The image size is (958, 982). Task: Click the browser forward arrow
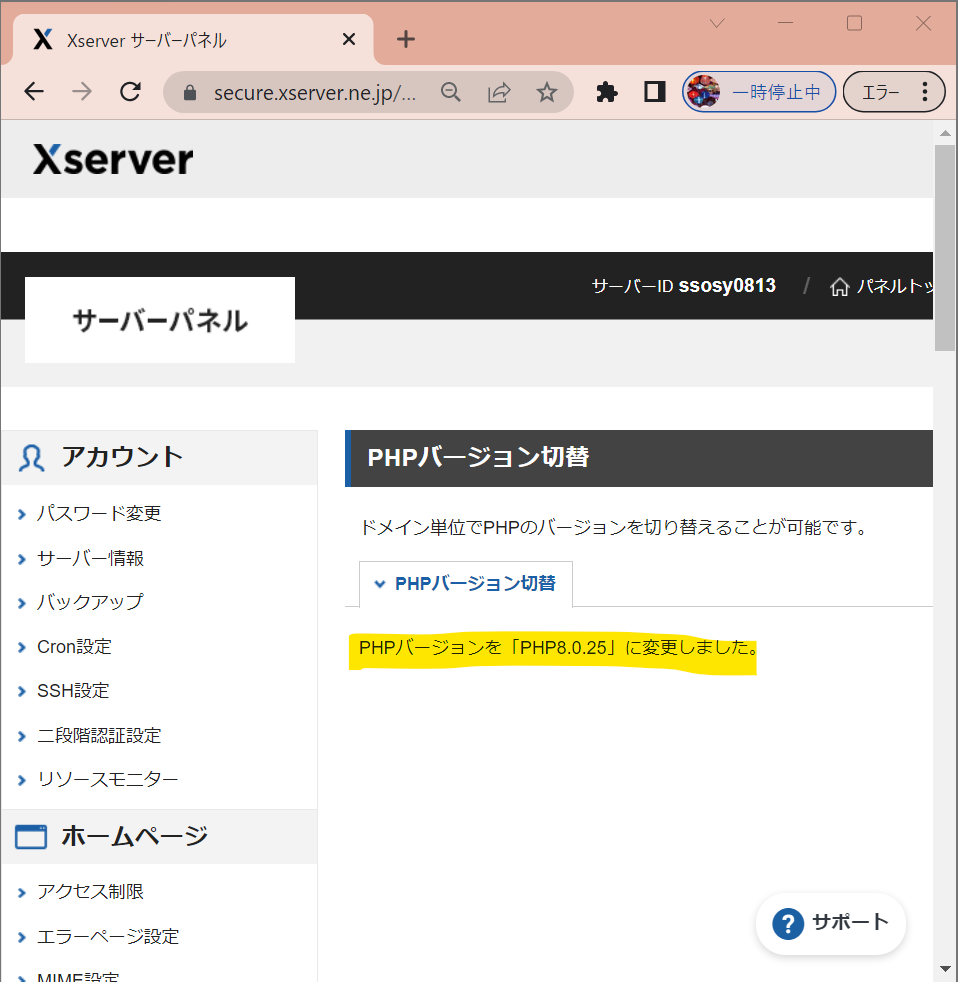82,92
